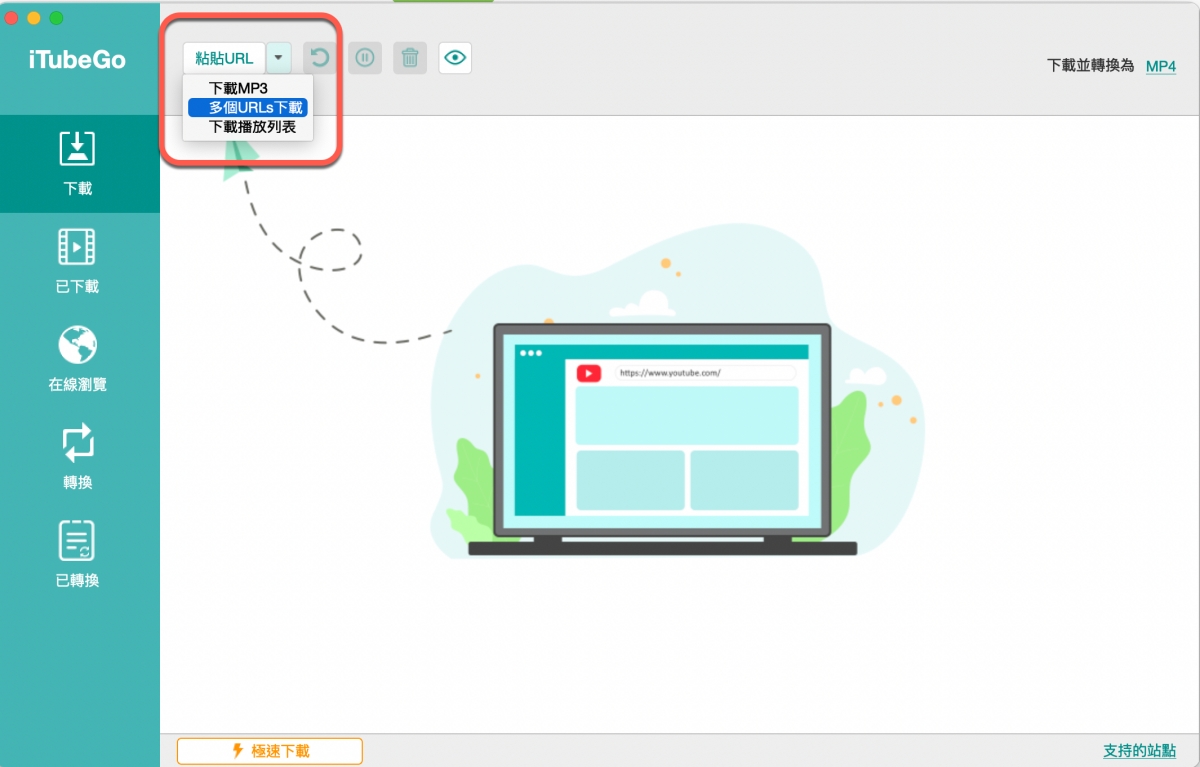Click the trash delete icon
The height and width of the screenshot is (767, 1200).
(410, 58)
